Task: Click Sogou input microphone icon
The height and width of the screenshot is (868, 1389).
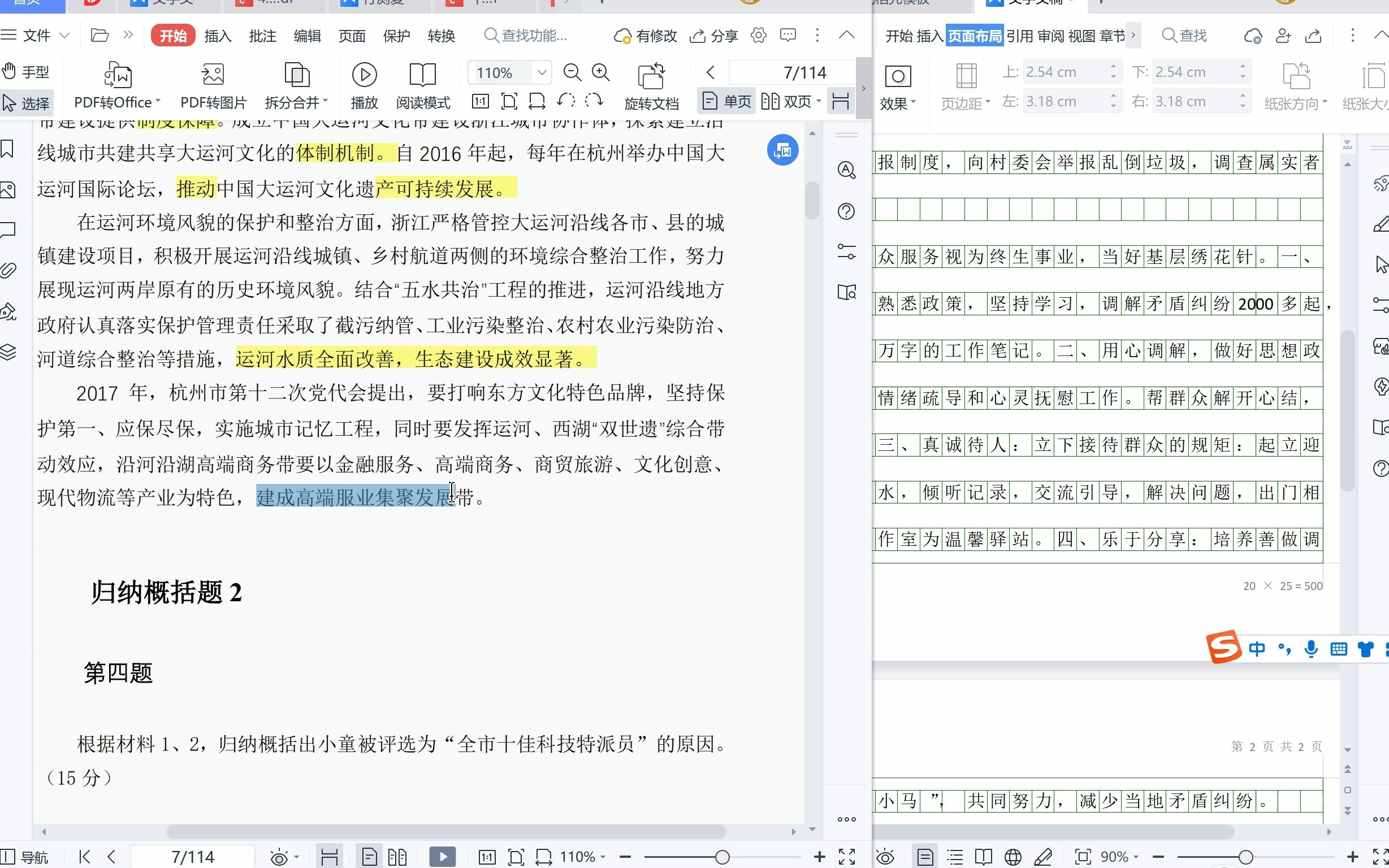Action: pyautogui.click(x=1311, y=649)
